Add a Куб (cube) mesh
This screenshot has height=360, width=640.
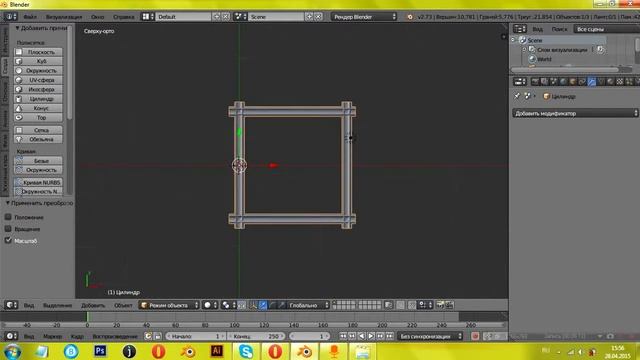click(38, 61)
